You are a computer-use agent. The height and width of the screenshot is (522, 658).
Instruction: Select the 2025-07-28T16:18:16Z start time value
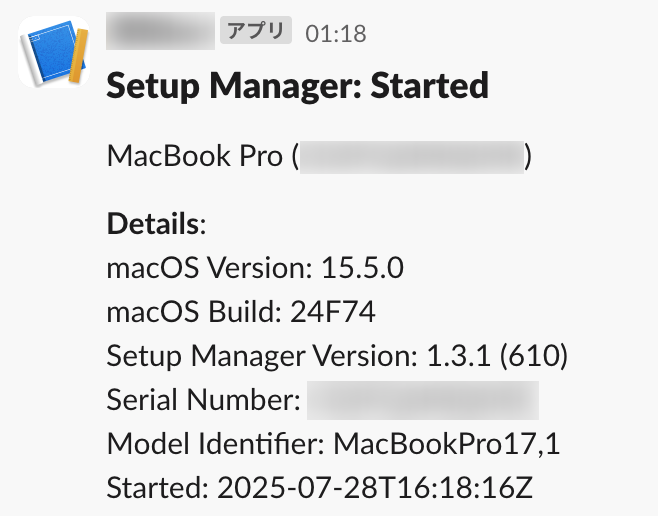(x=376, y=488)
